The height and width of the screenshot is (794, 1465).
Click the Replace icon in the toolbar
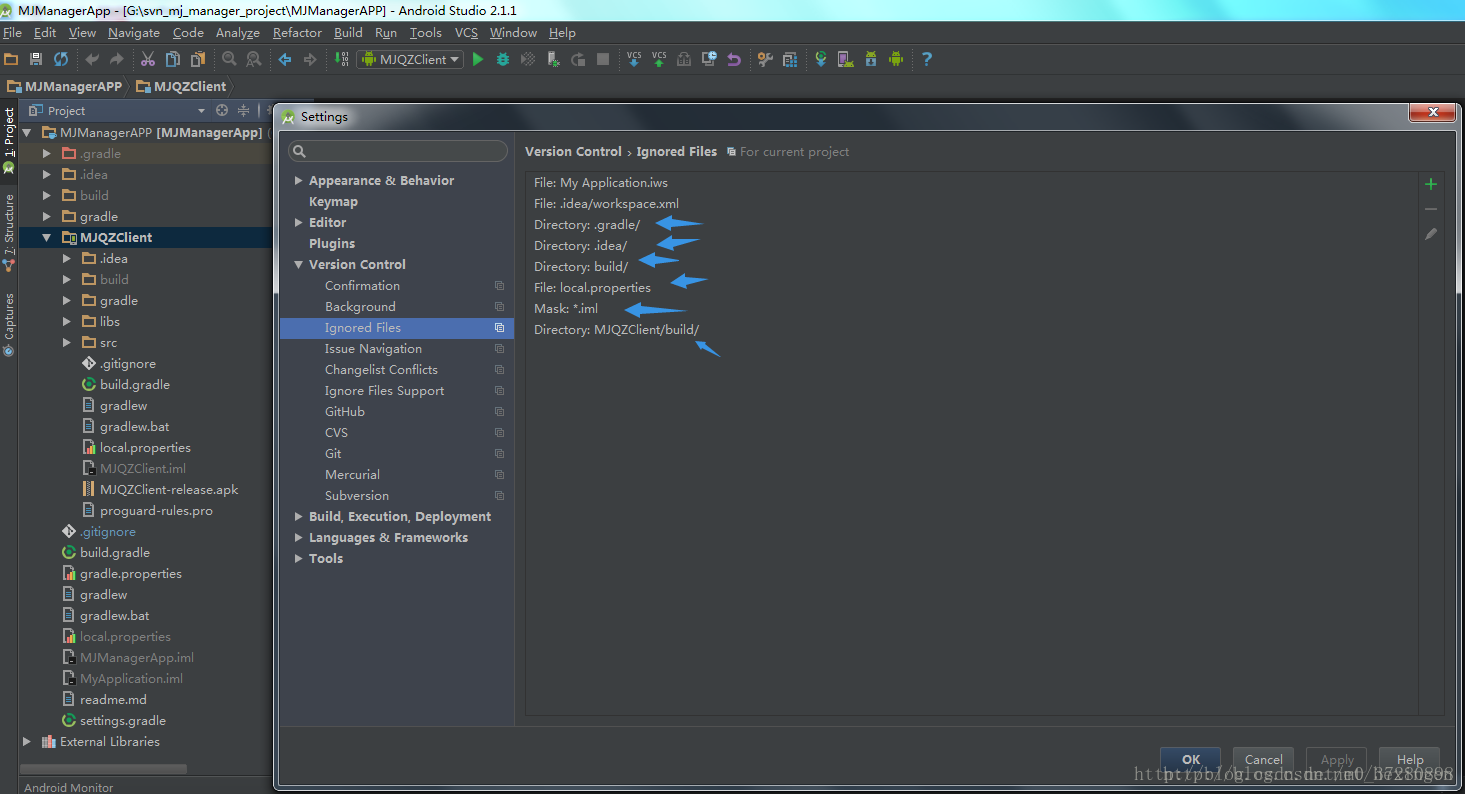pyautogui.click(x=253, y=59)
